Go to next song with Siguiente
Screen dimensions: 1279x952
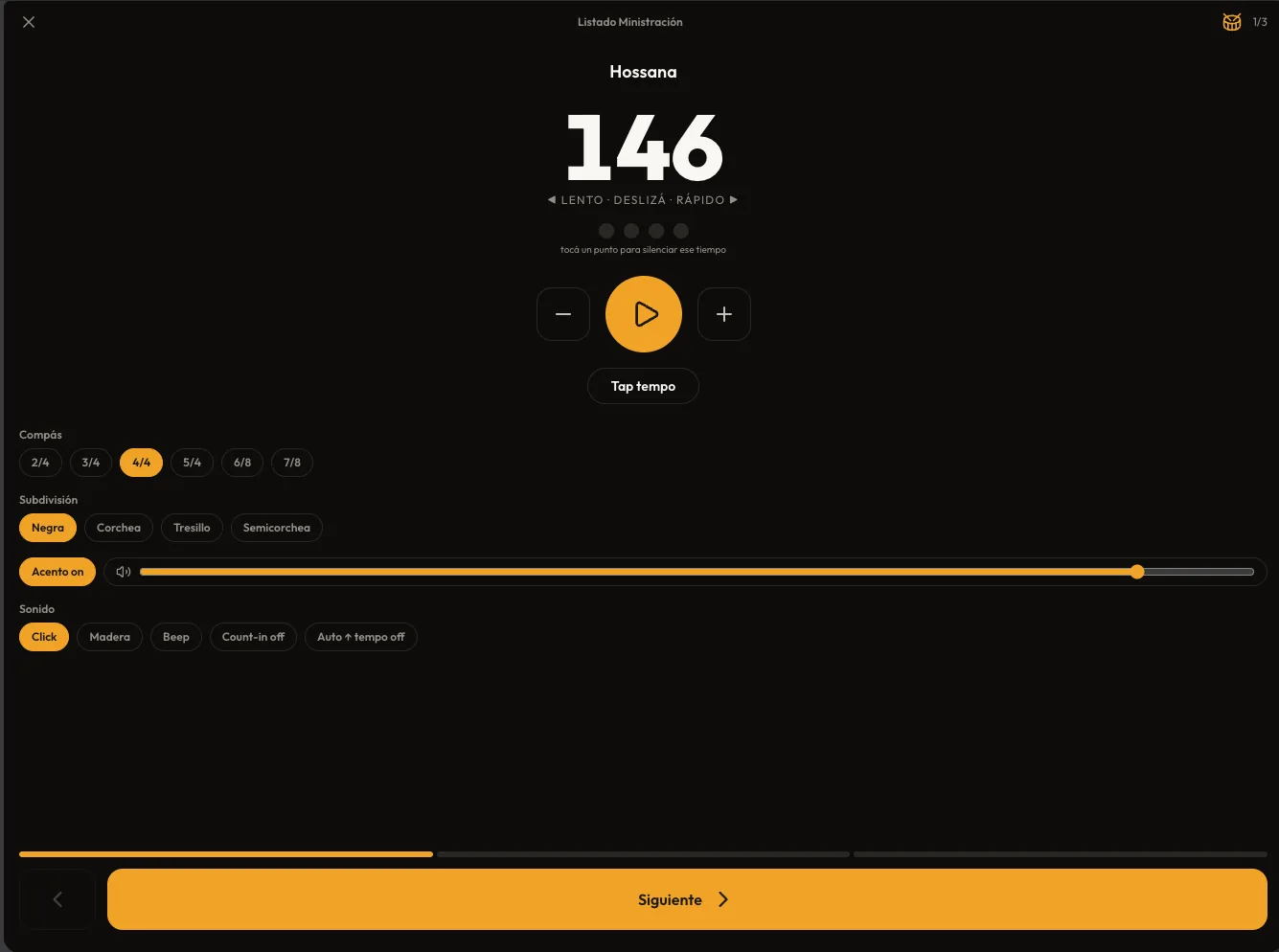pos(687,899)
